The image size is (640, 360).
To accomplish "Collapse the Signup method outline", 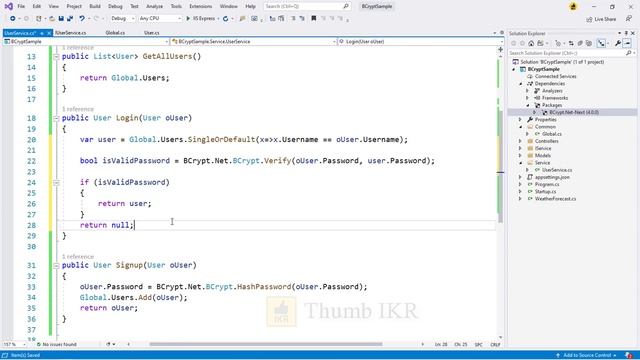I will tap(56, 266).
